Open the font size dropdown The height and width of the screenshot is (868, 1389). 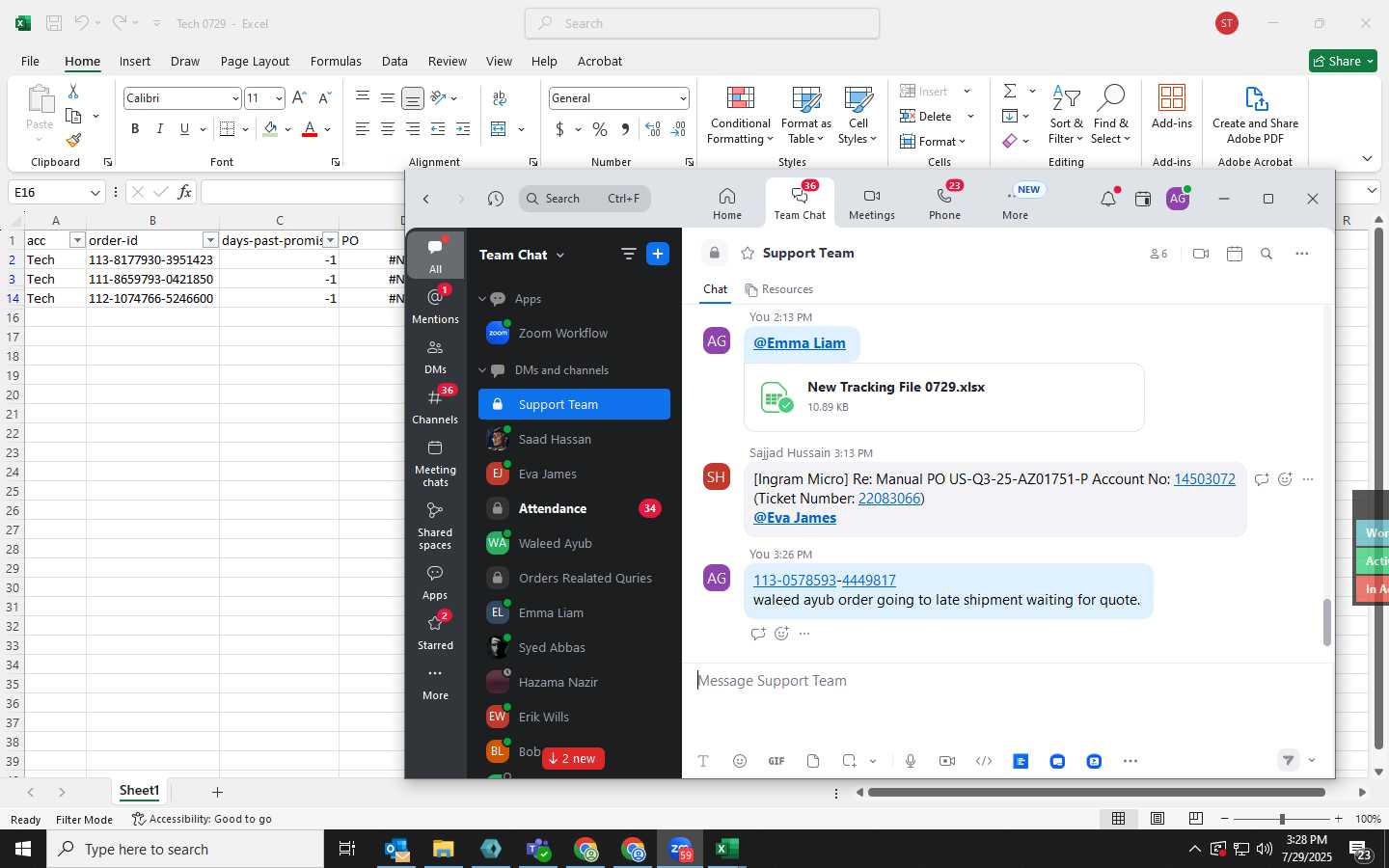coord(279,98)
